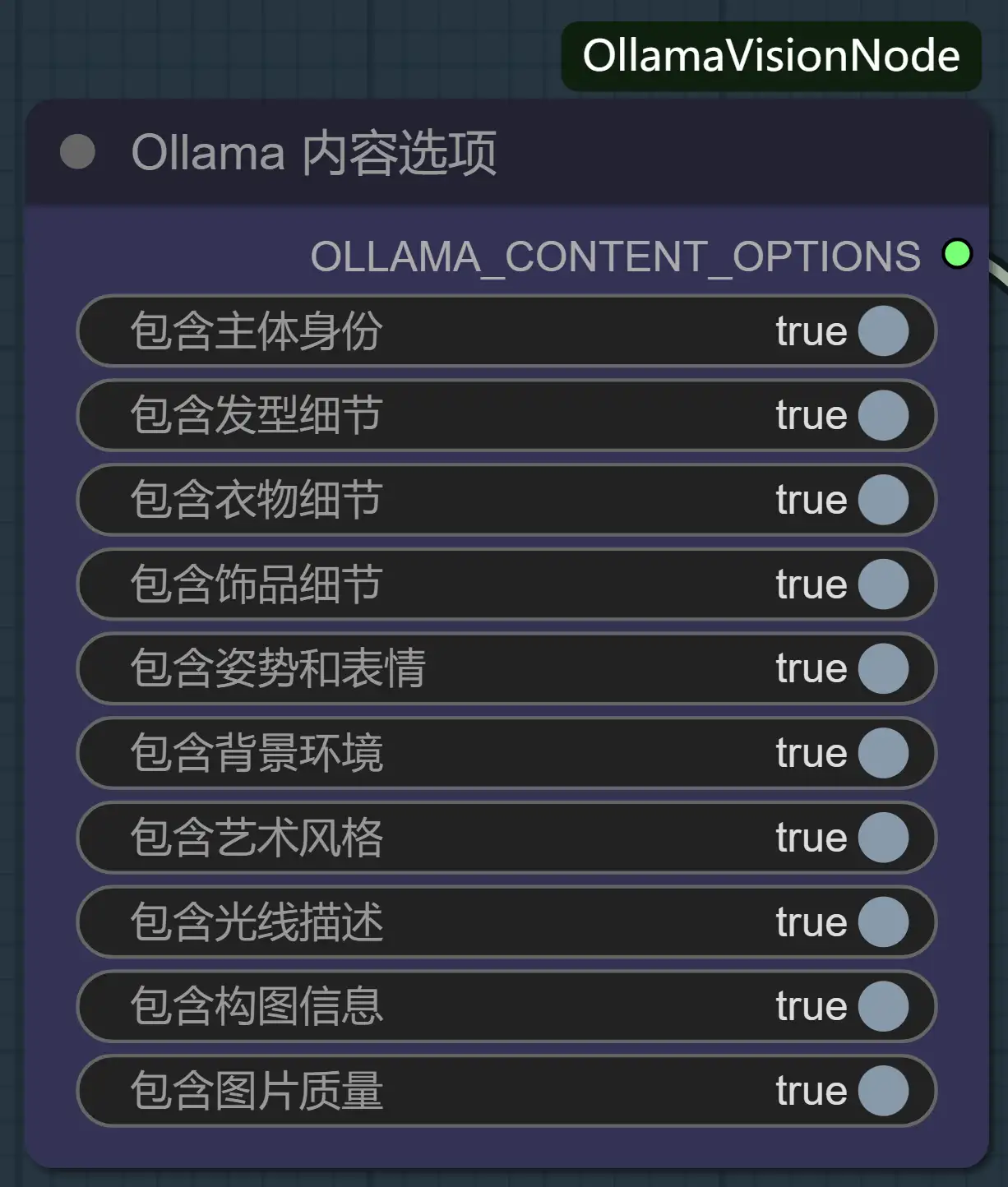The width and height of the screenshot is (1008, 1187).
Task: Click the gray collapse dot in node header
Action: point(77,151)
